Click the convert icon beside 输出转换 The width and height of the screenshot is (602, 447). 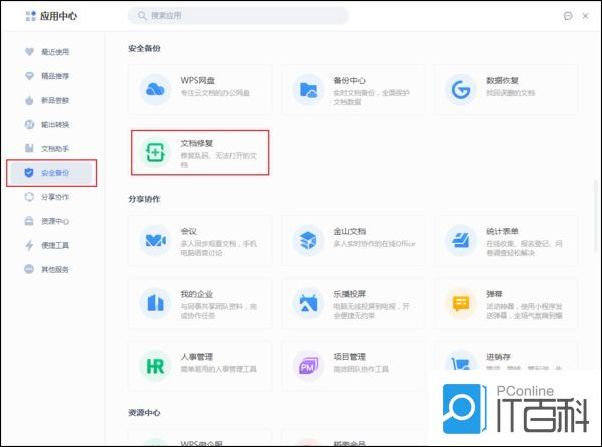(29, 124)
